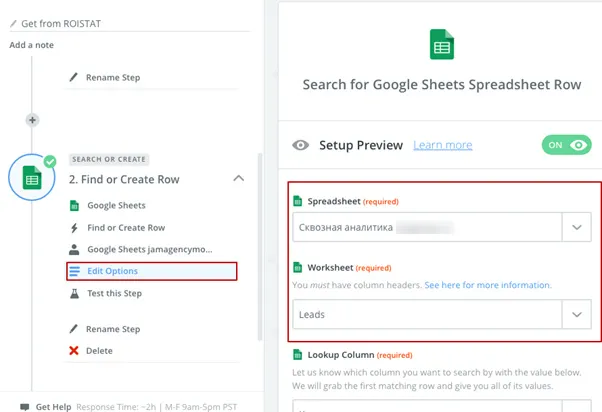This screenshot has height=412, width=602.
Task: Click the small sheets icon beside Google Sheets
Action: (74, 206)
